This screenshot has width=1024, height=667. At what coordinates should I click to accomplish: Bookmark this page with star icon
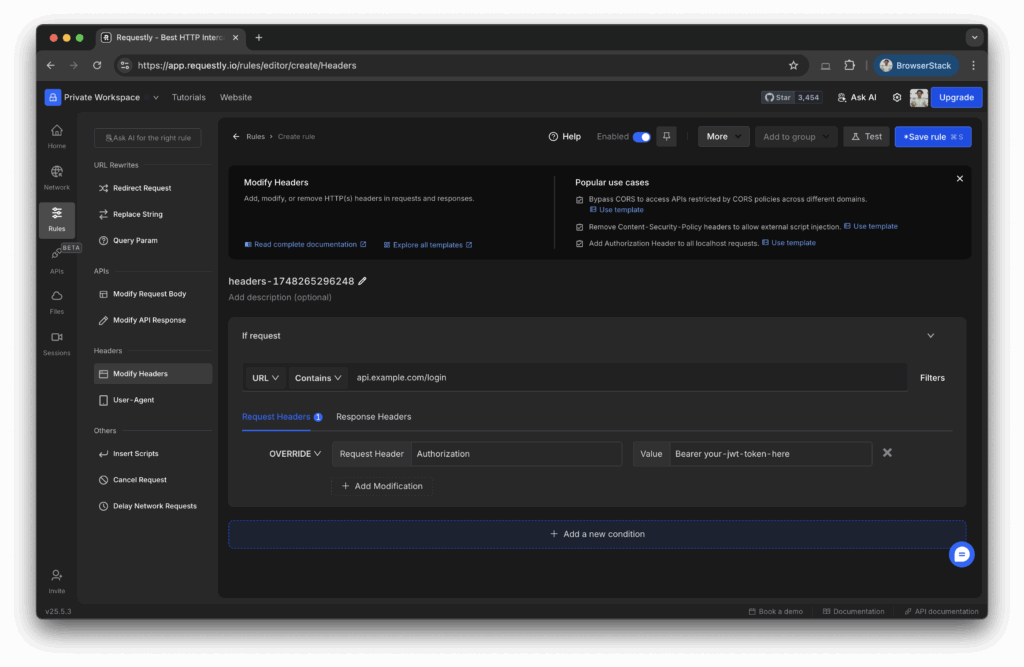click(793, 65)
